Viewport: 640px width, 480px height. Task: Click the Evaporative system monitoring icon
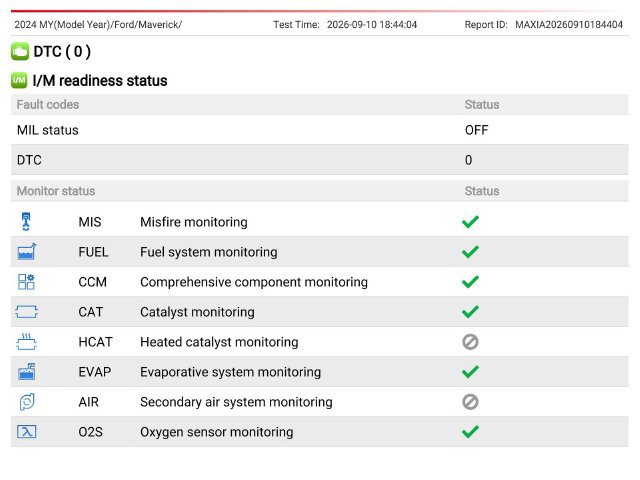point(27,371)
